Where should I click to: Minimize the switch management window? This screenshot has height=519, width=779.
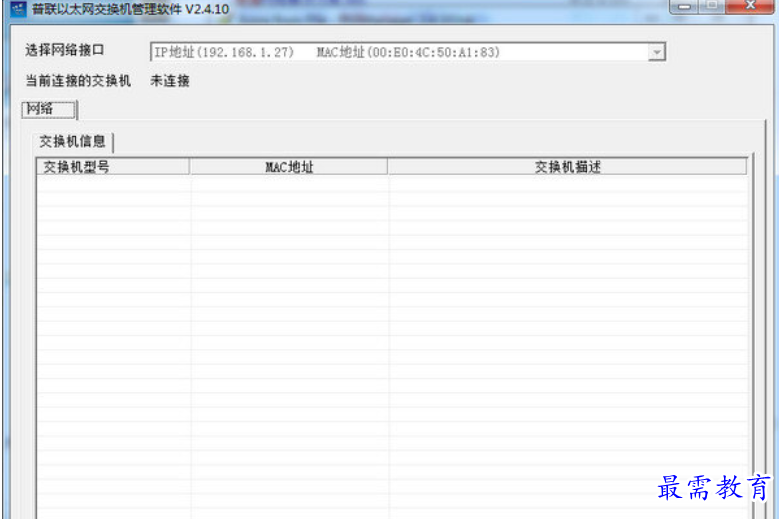[685, 6]
